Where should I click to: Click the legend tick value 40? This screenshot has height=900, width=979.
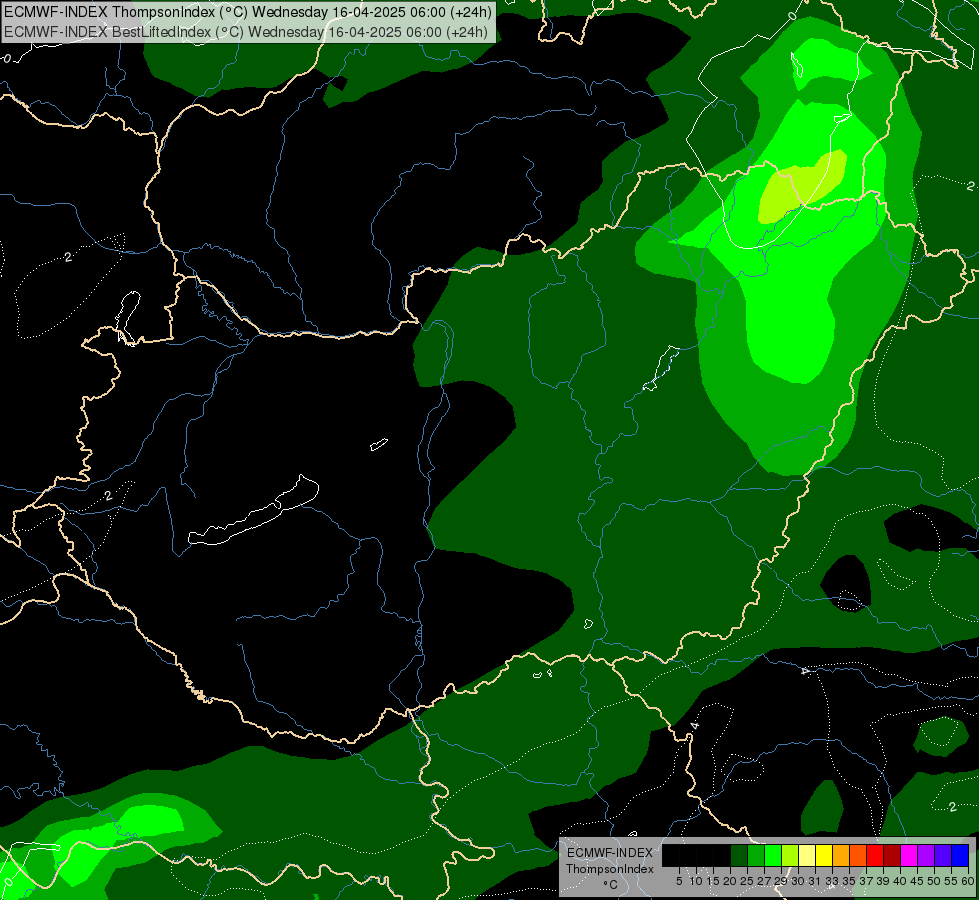coord(900,881)
